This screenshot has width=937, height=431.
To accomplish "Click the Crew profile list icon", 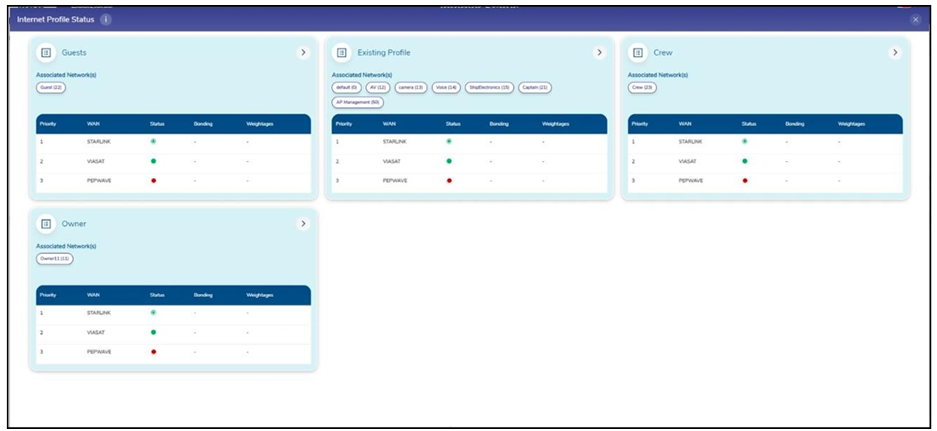I will click(x=637, y=53).
